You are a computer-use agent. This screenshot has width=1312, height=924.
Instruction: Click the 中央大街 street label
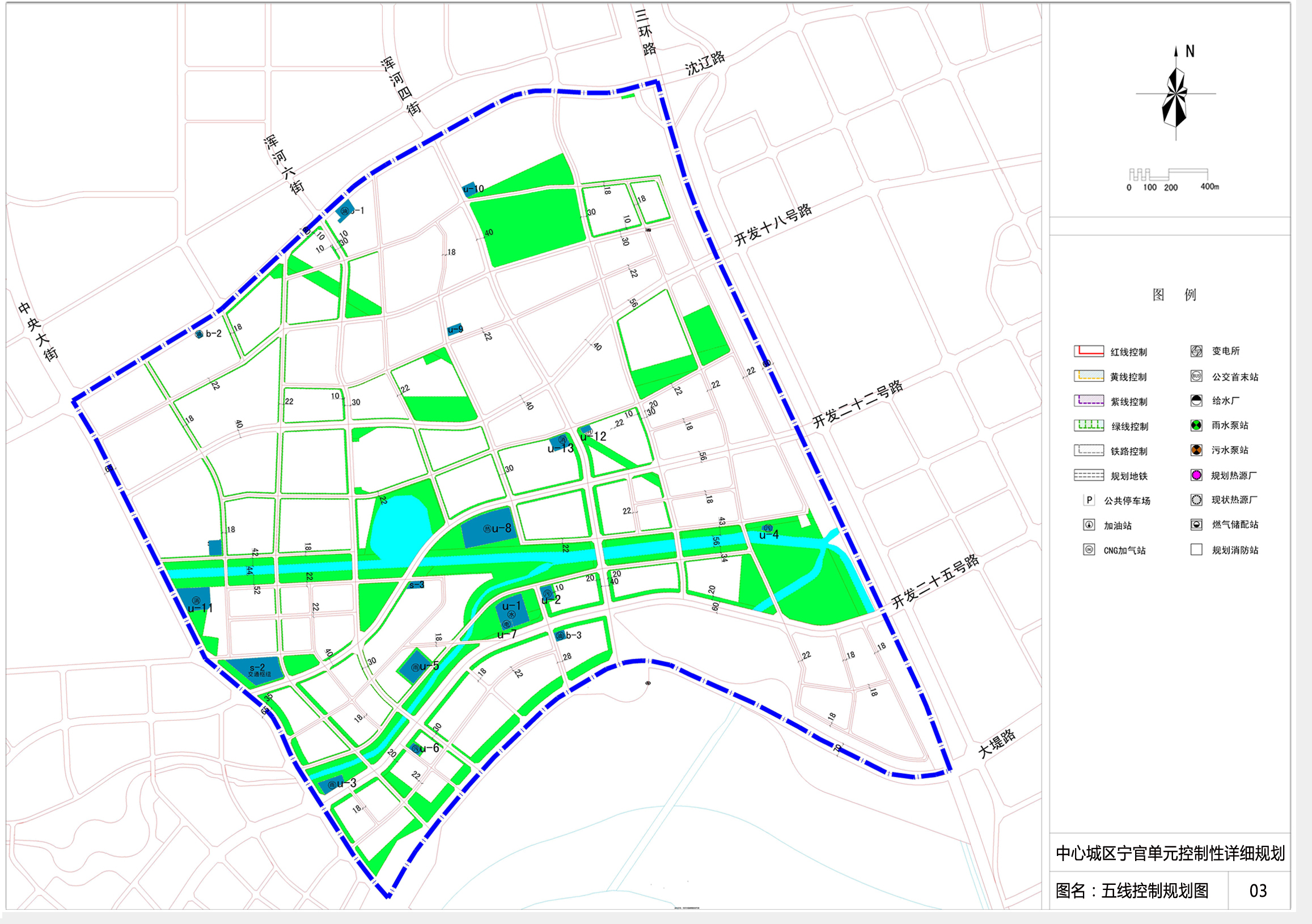tap(39, 332)
